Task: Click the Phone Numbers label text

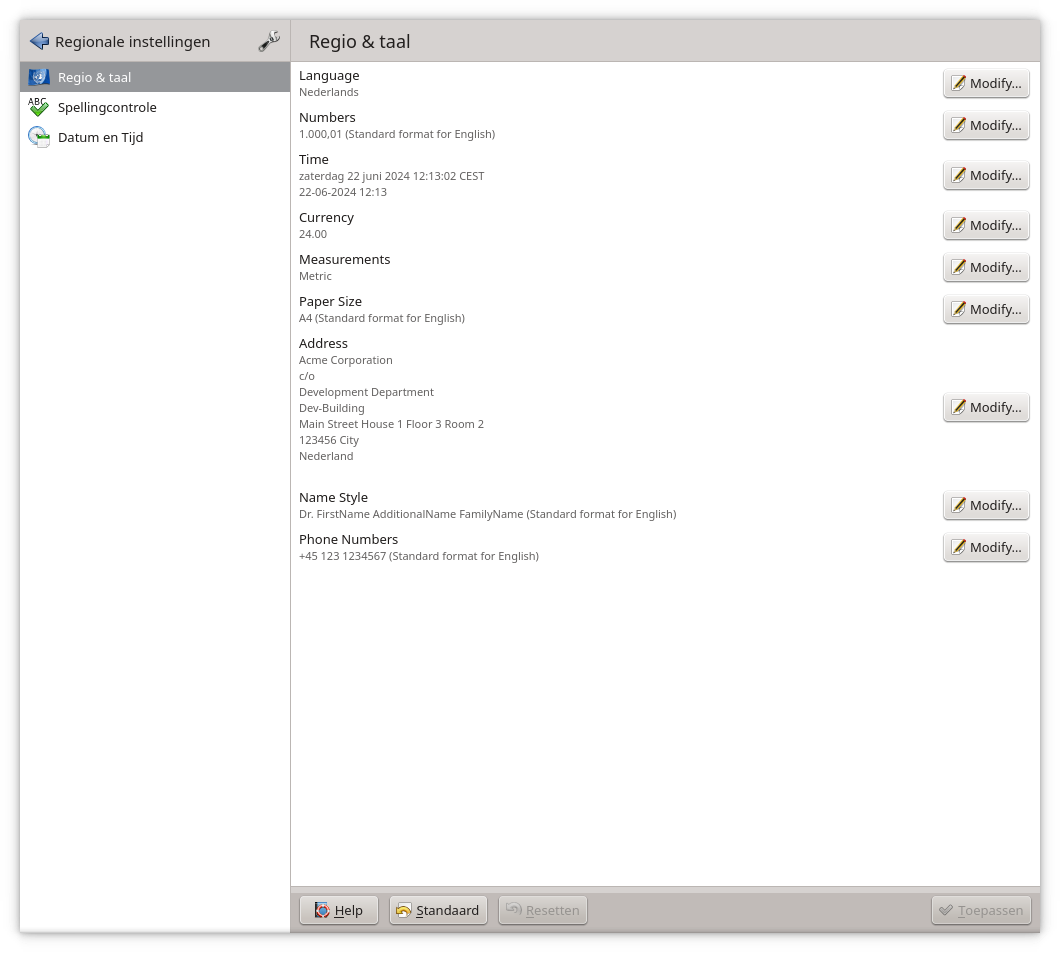Action: click(x=348, y=539)
